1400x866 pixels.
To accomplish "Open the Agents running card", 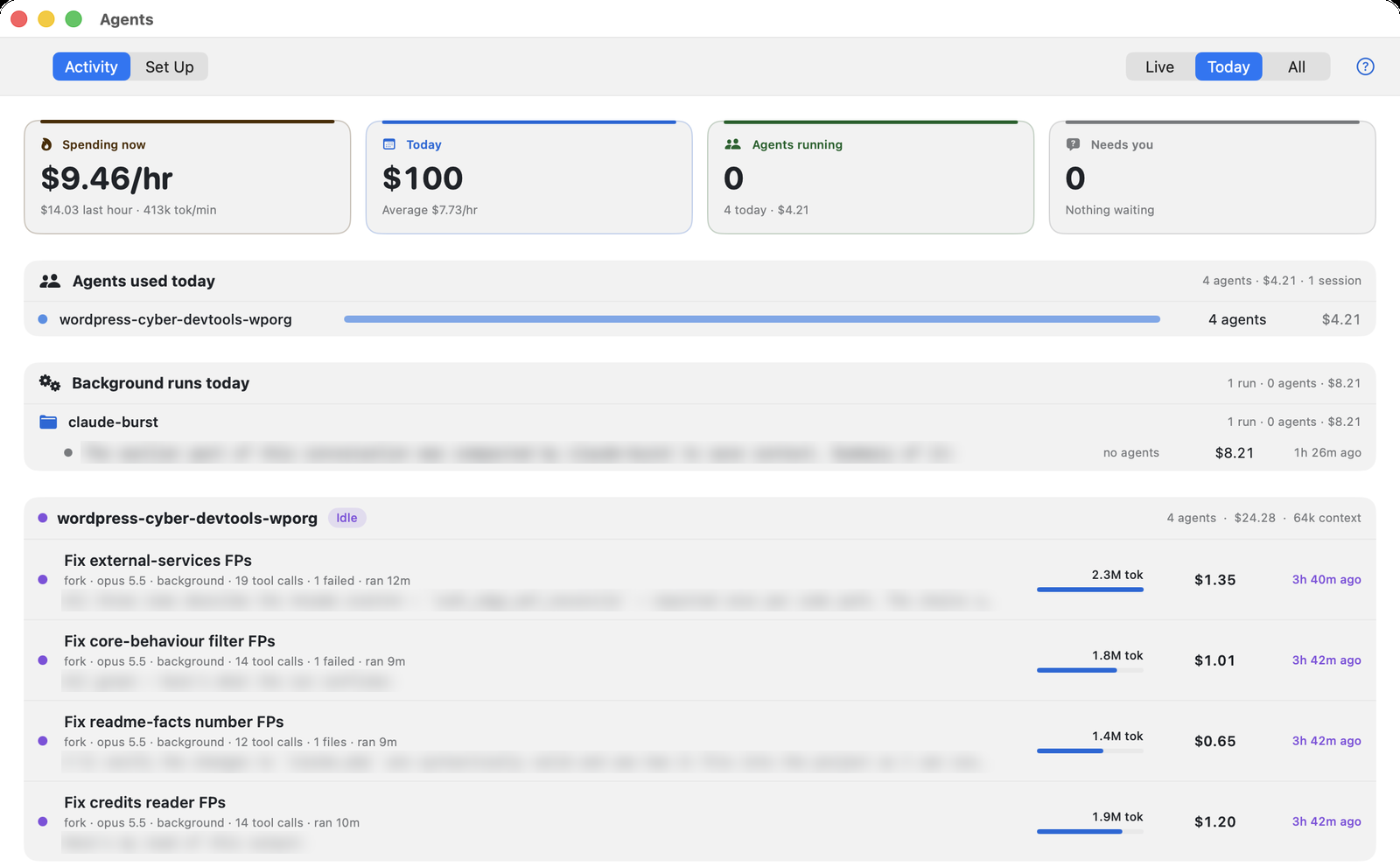I will (871, 177).
